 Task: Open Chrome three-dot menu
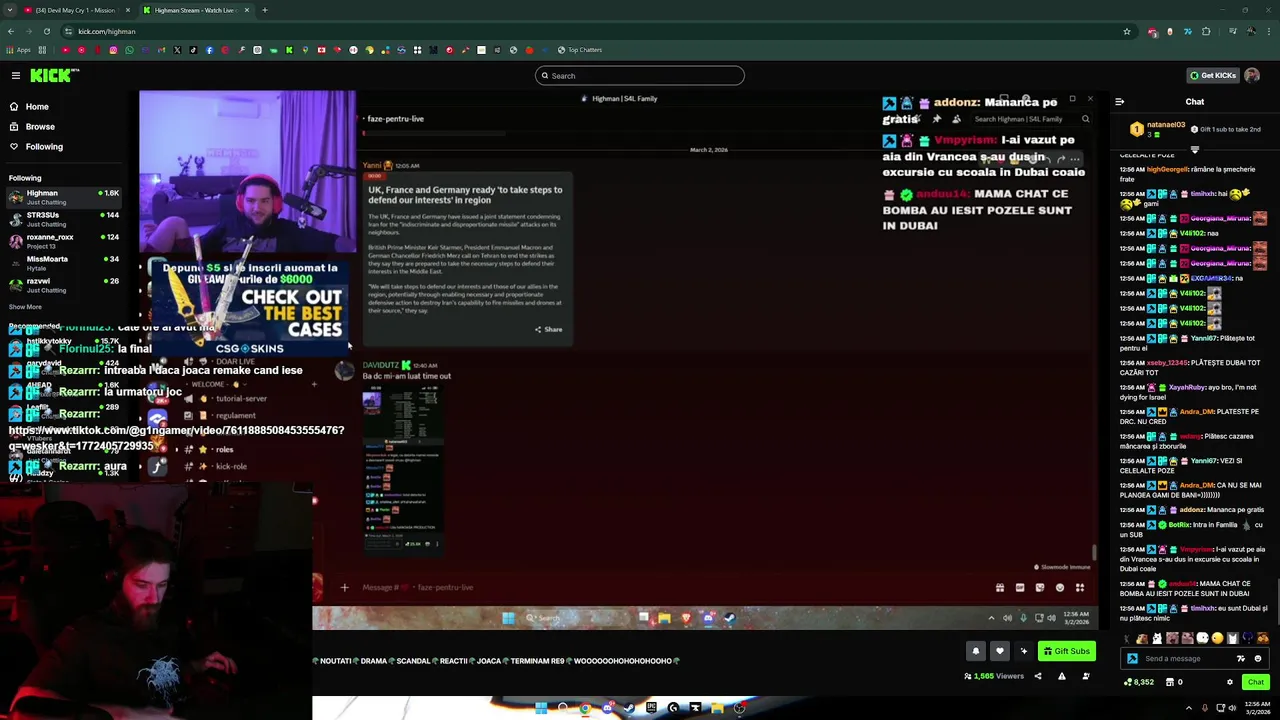point(1268,31)
